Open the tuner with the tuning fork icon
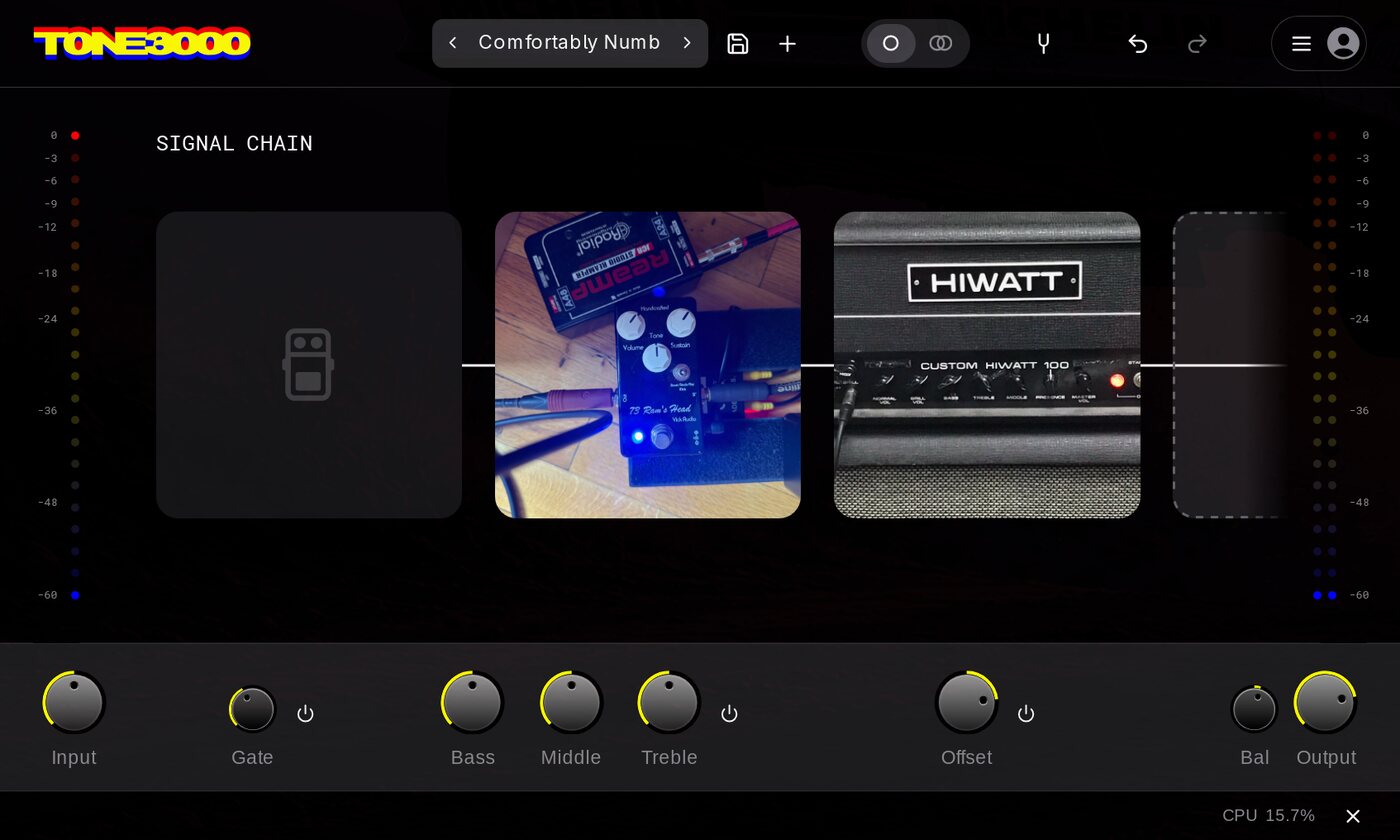Screen dimensions: 1400x840 1043,43
